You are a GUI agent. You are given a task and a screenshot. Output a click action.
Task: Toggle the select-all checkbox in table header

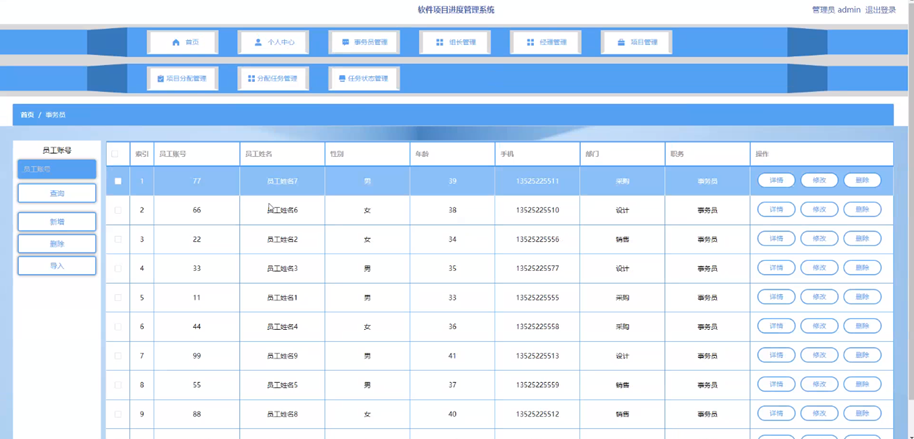click(115, 154)
